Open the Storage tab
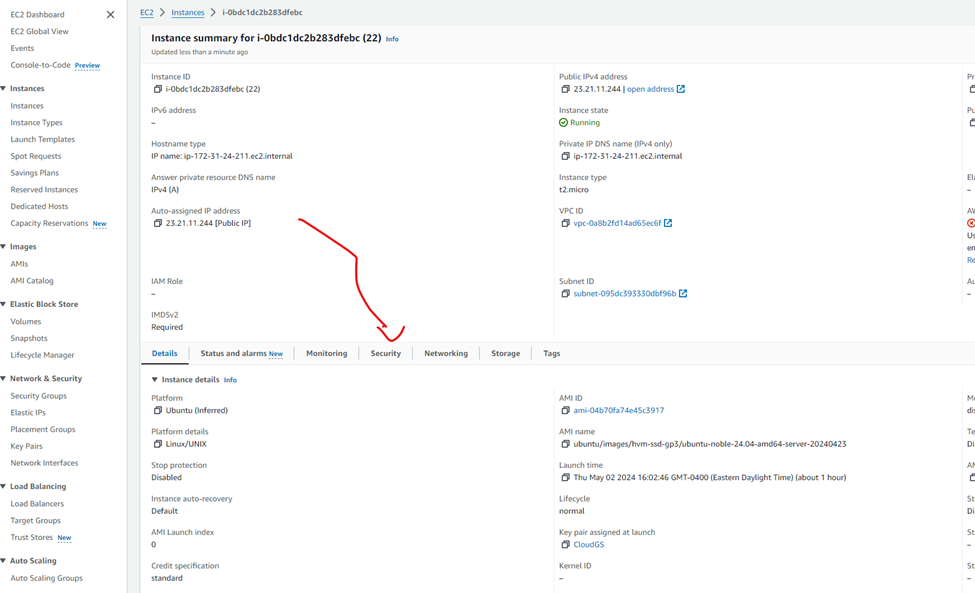The width and height of the screenshot is (975, 593). 506,353
